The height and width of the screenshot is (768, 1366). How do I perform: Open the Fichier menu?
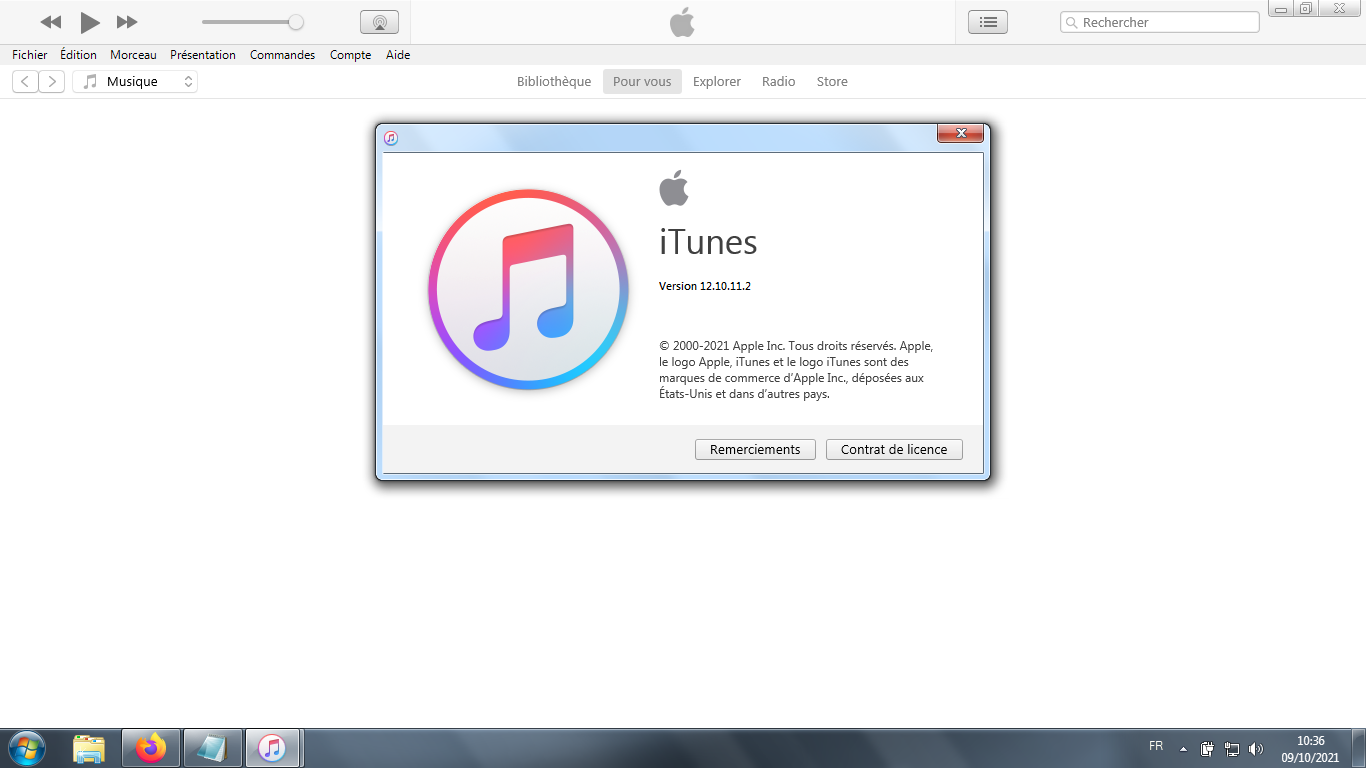point(30,55)
